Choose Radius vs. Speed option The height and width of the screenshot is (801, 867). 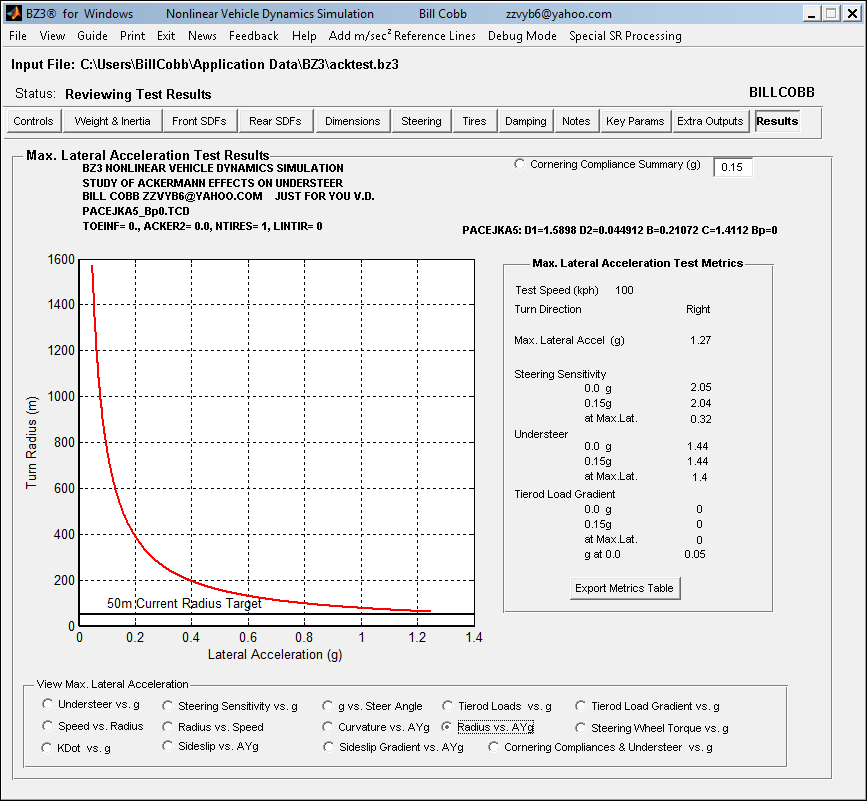coord(168,727)
